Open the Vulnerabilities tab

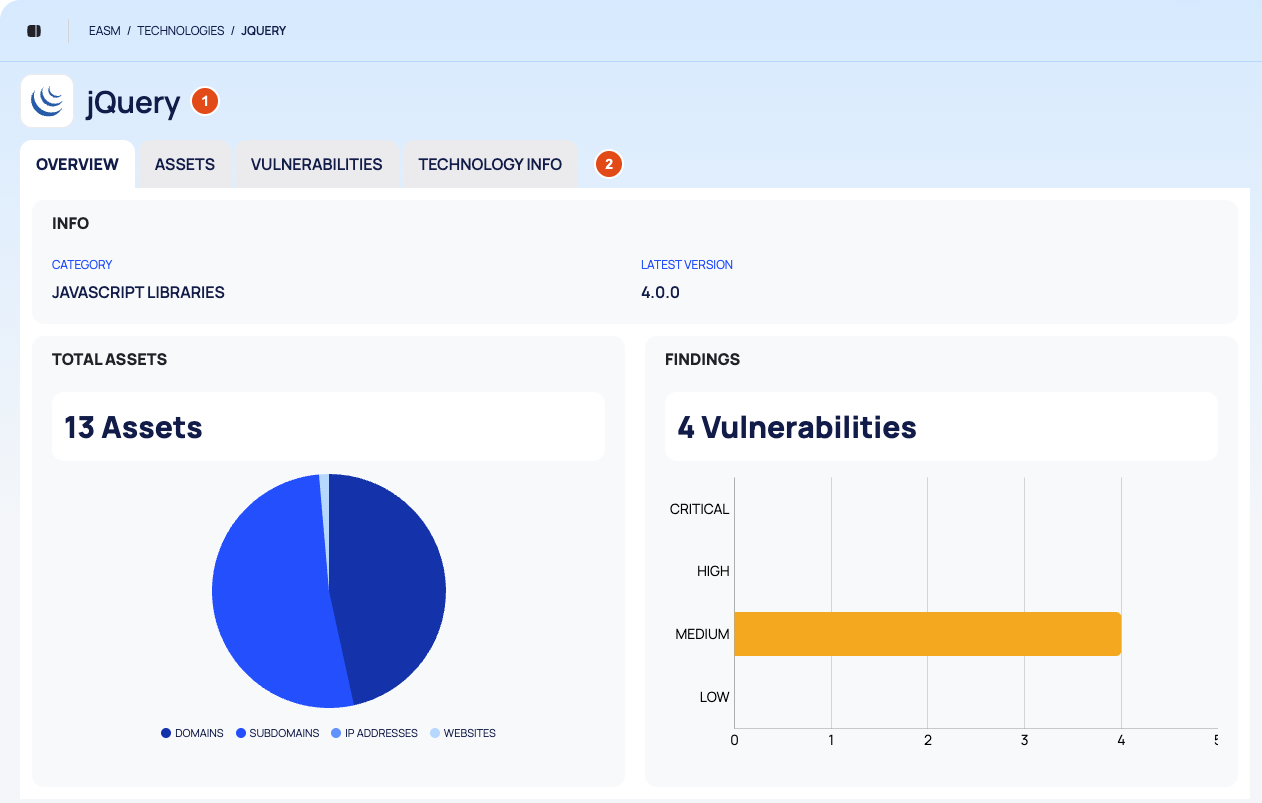tap(316, 164)
